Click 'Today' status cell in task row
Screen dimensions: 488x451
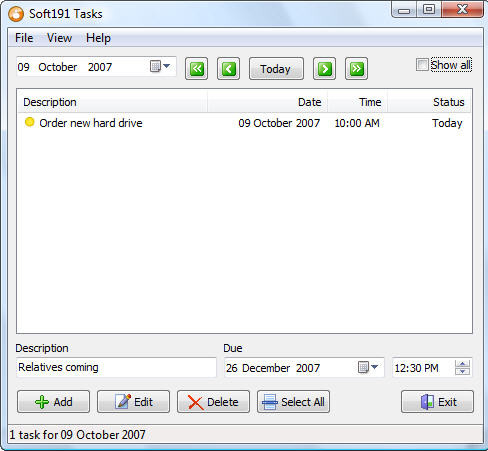[x=447, y=123]
